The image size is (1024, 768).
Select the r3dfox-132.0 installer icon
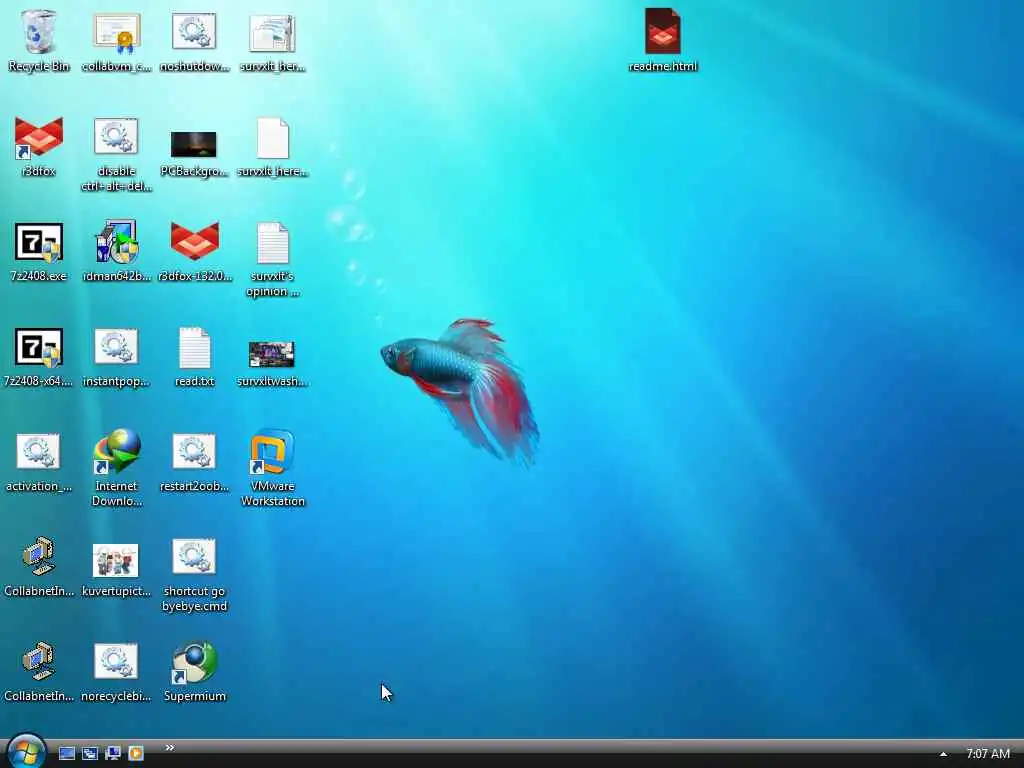194,251
